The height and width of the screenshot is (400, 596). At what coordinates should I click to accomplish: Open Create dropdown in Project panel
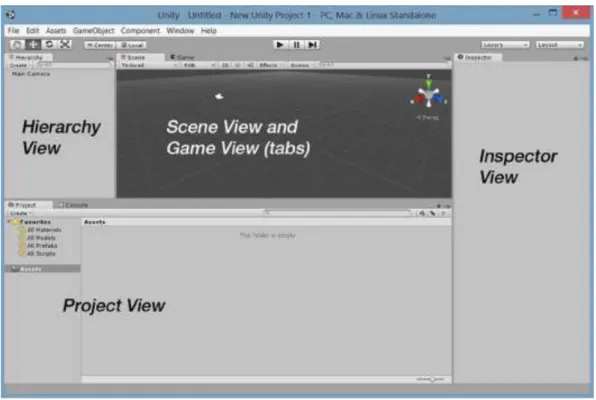tap(20, 214)
